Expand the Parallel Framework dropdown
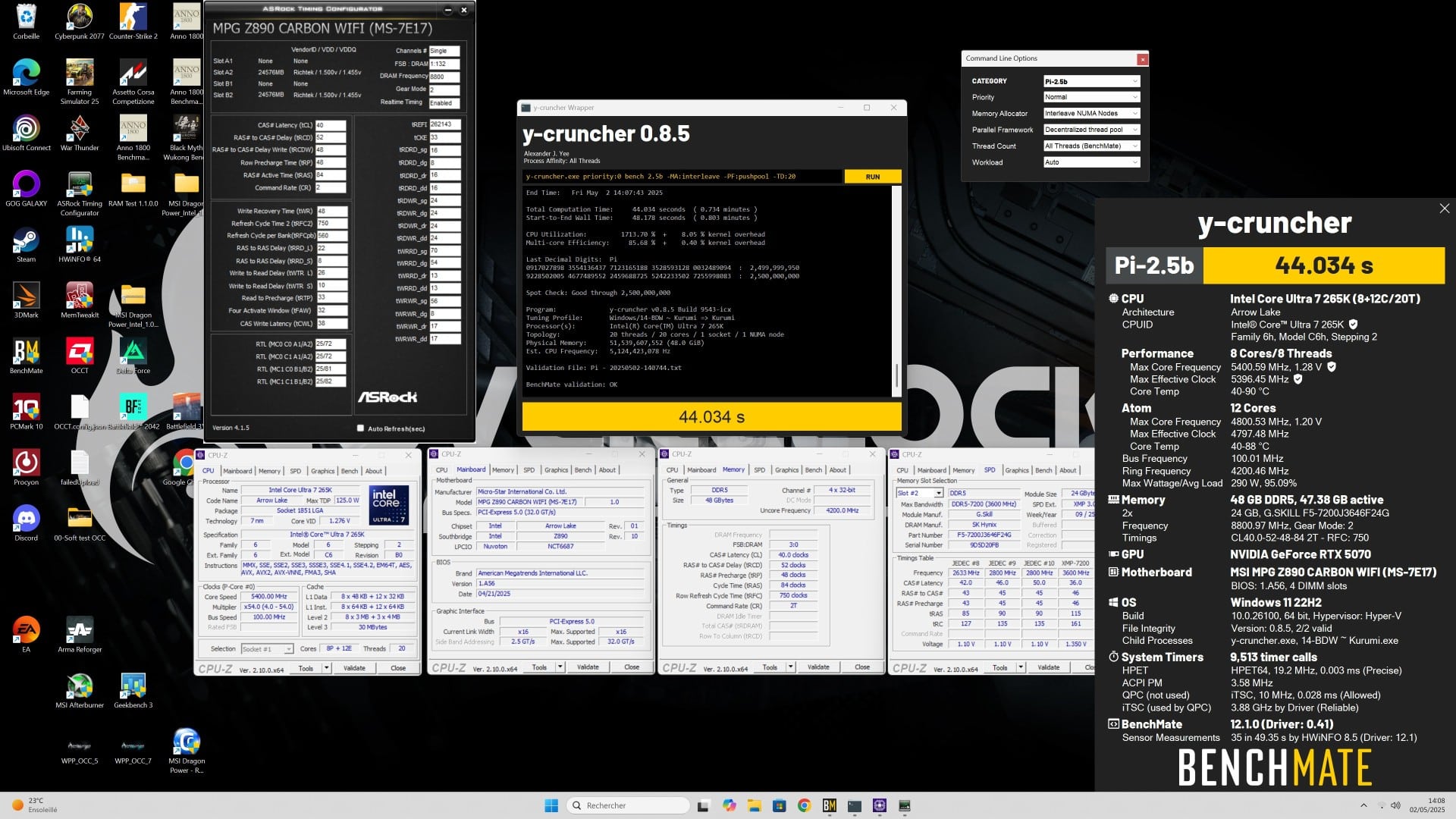 (x=1091, y=130)
